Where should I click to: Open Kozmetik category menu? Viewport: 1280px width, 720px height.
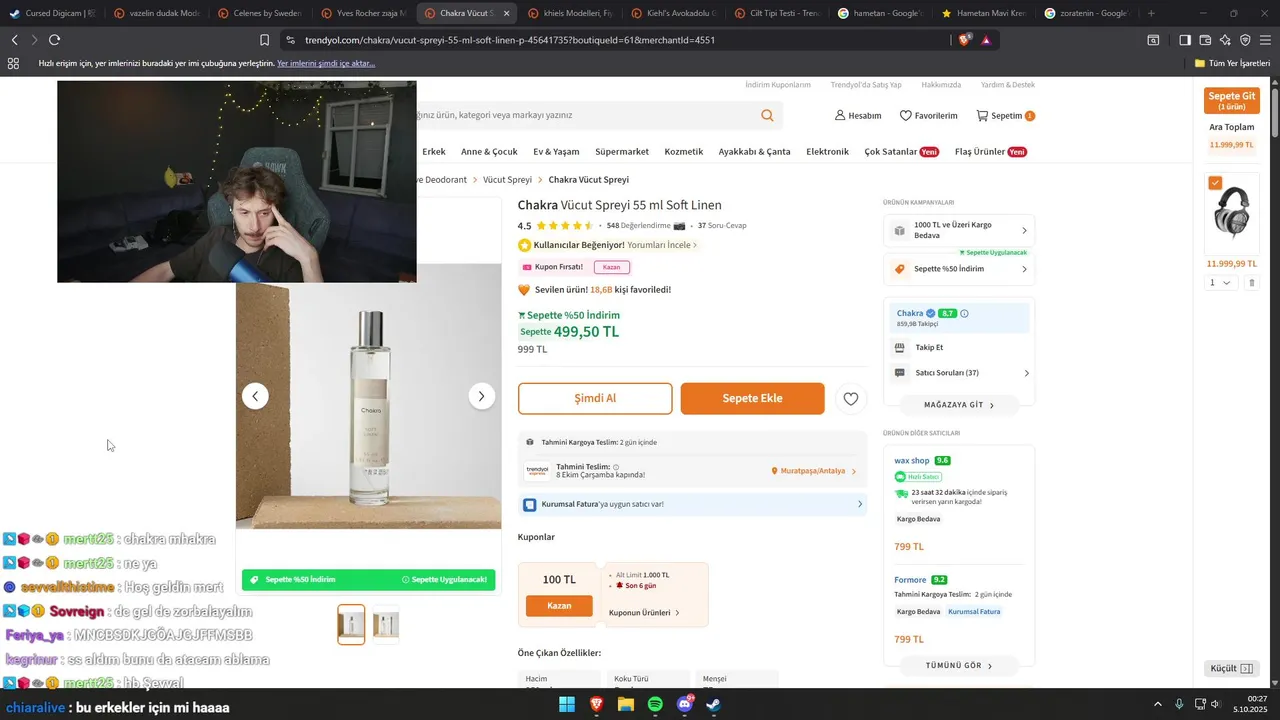(684, 152)
